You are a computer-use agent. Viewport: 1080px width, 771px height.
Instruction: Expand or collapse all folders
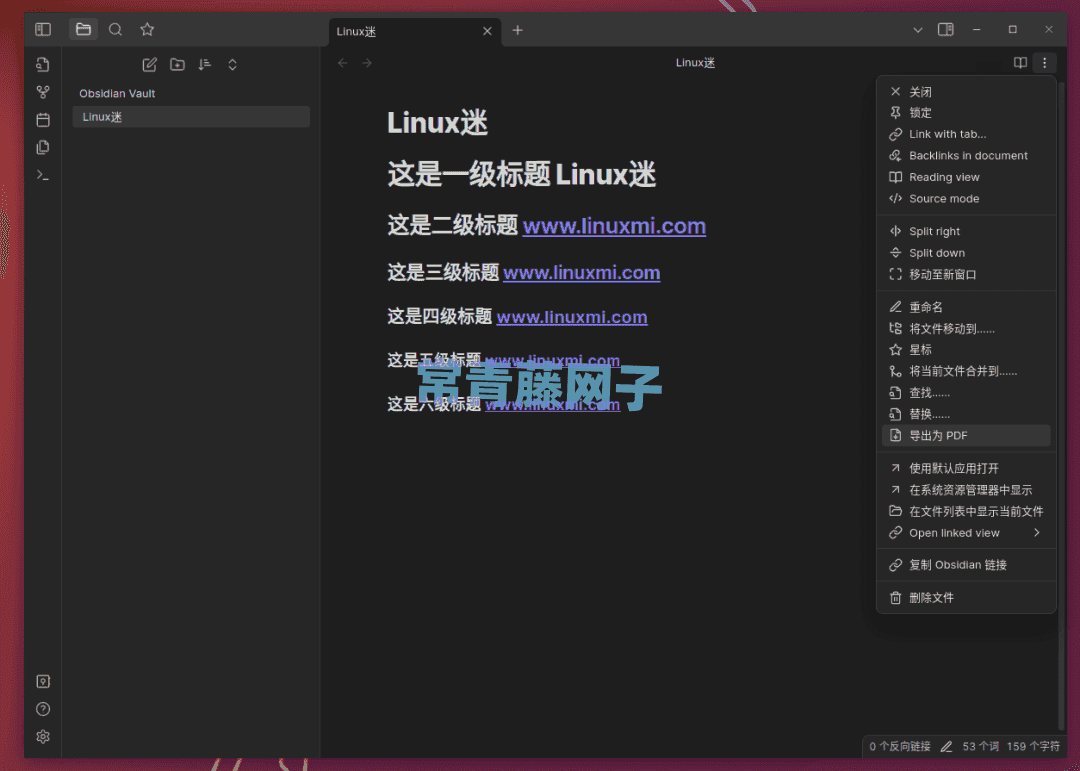pyautogui.click(x=232, y=65)
